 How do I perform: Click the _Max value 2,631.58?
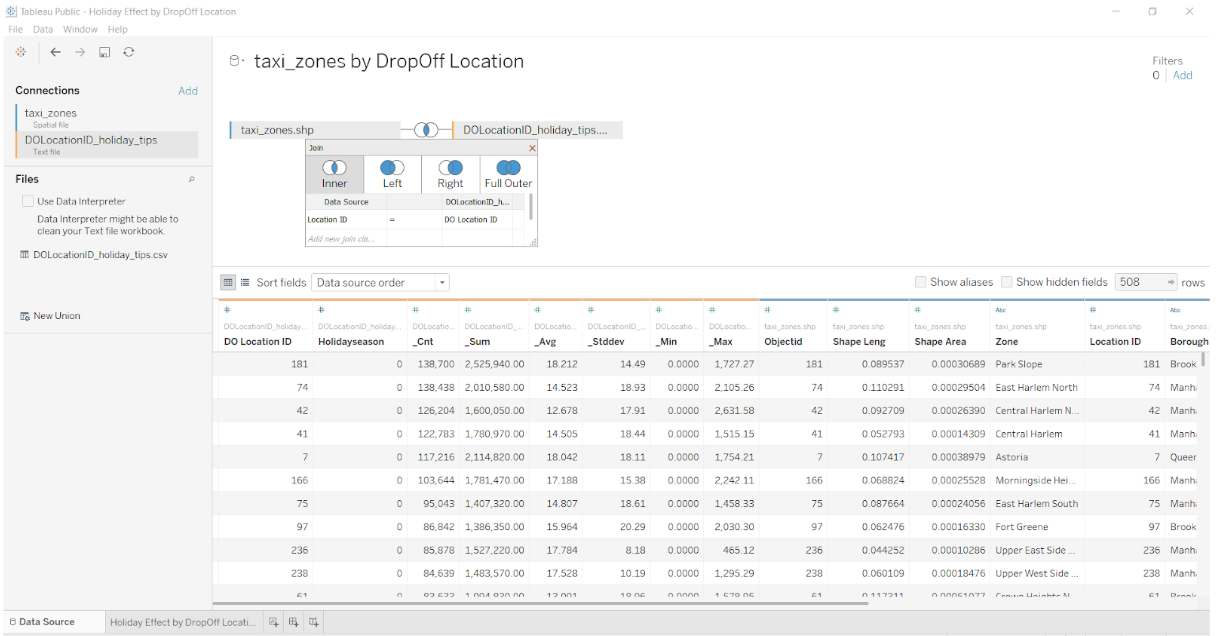click(734, 410)
